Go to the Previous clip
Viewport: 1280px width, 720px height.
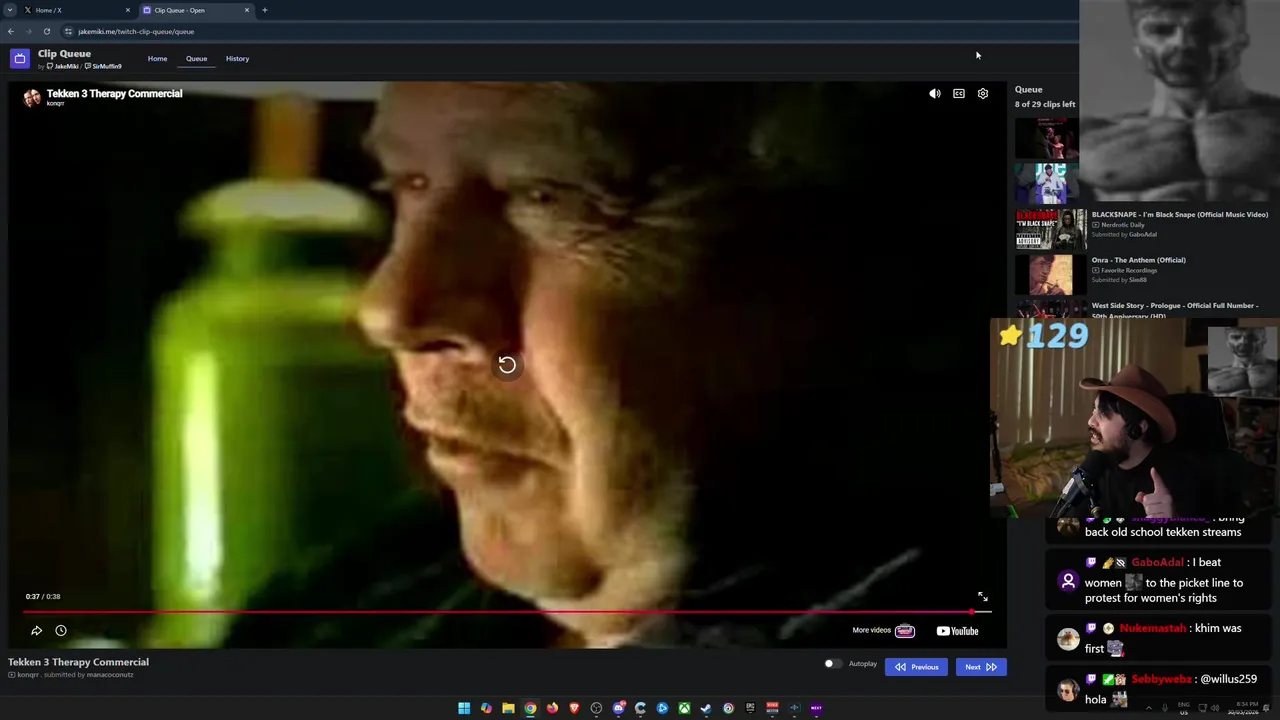916,667
